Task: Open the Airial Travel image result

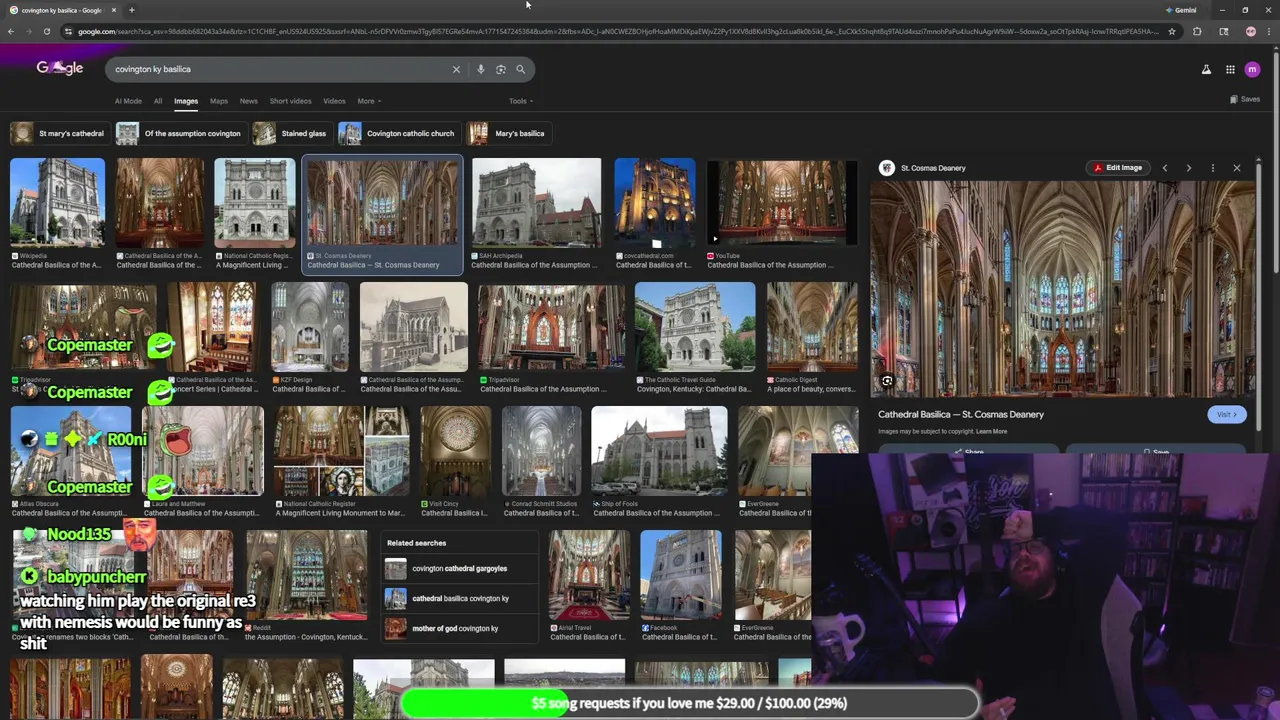Action: click(x=589, y=575)
